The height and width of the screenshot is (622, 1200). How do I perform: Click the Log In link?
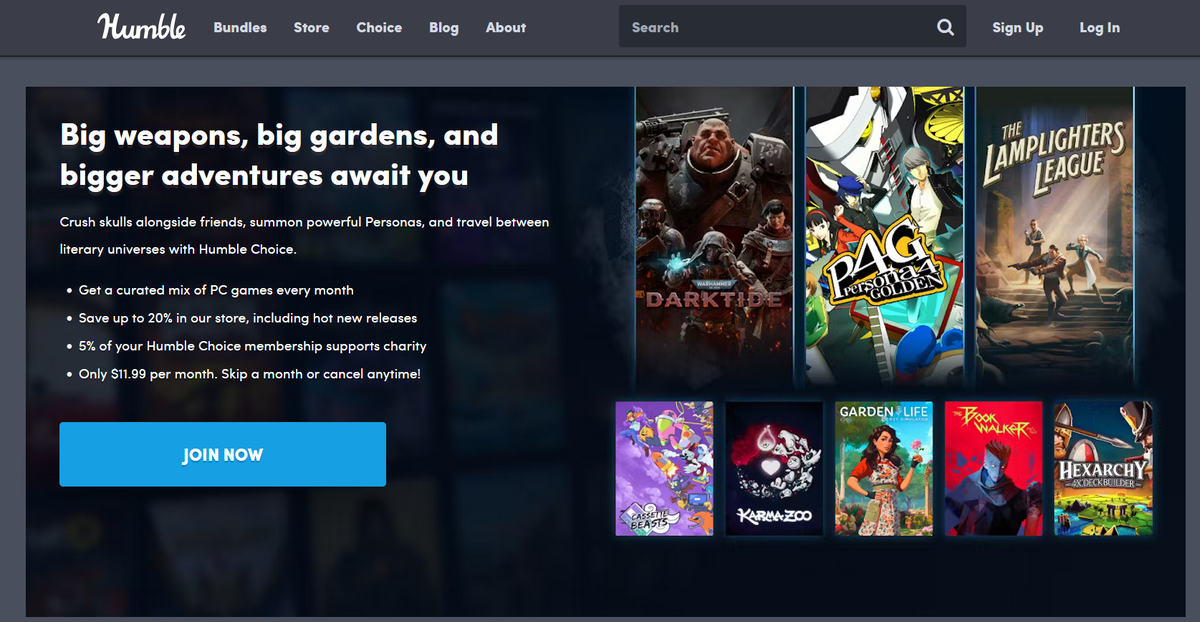tap(1100, 27)
